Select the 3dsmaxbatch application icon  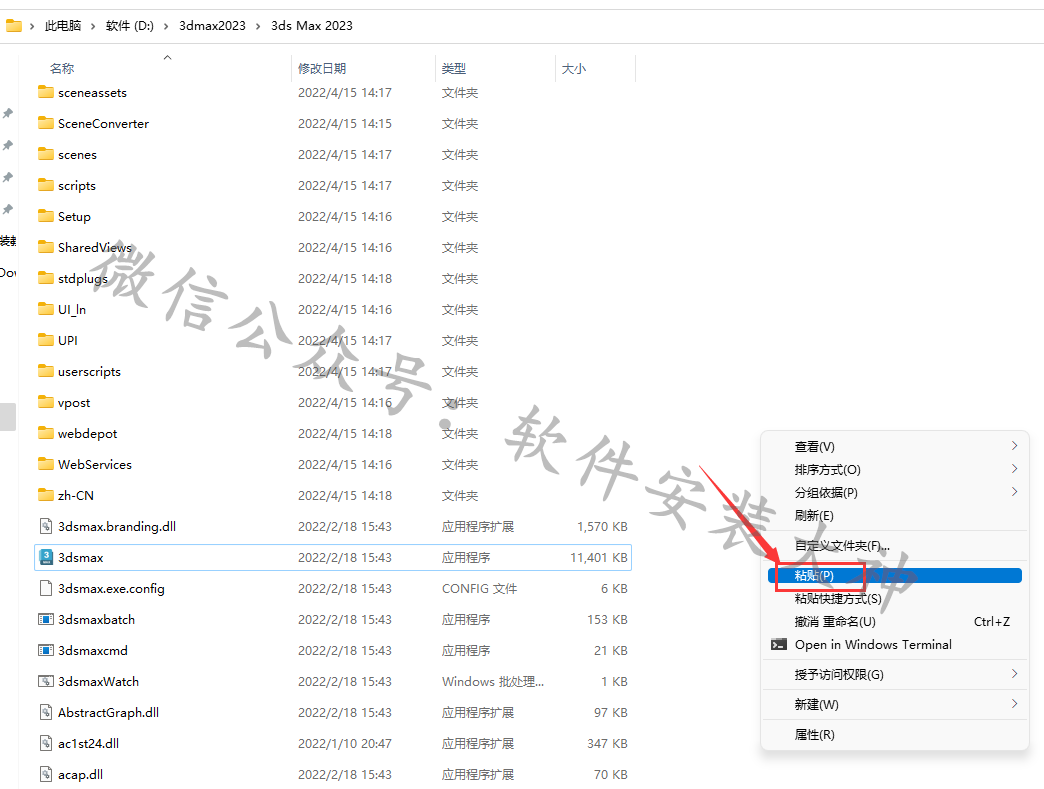(46, 619)
